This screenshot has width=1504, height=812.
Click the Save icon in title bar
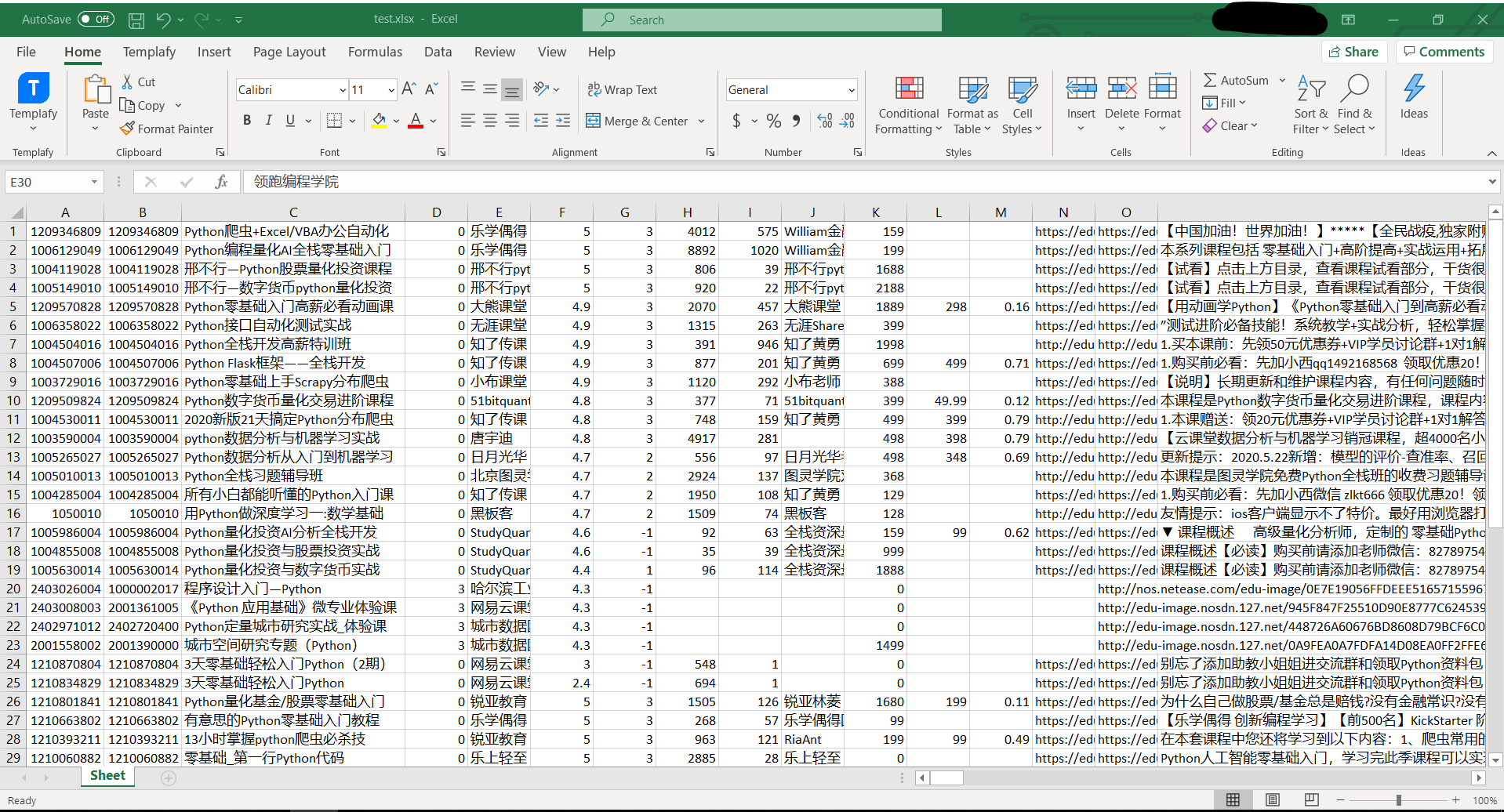point(136,20)
